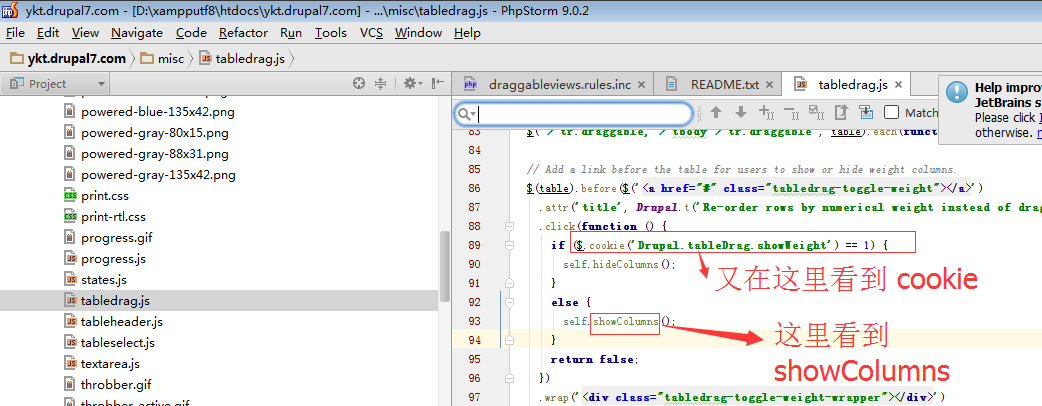Click the scroll from source icon

(358, 84)
